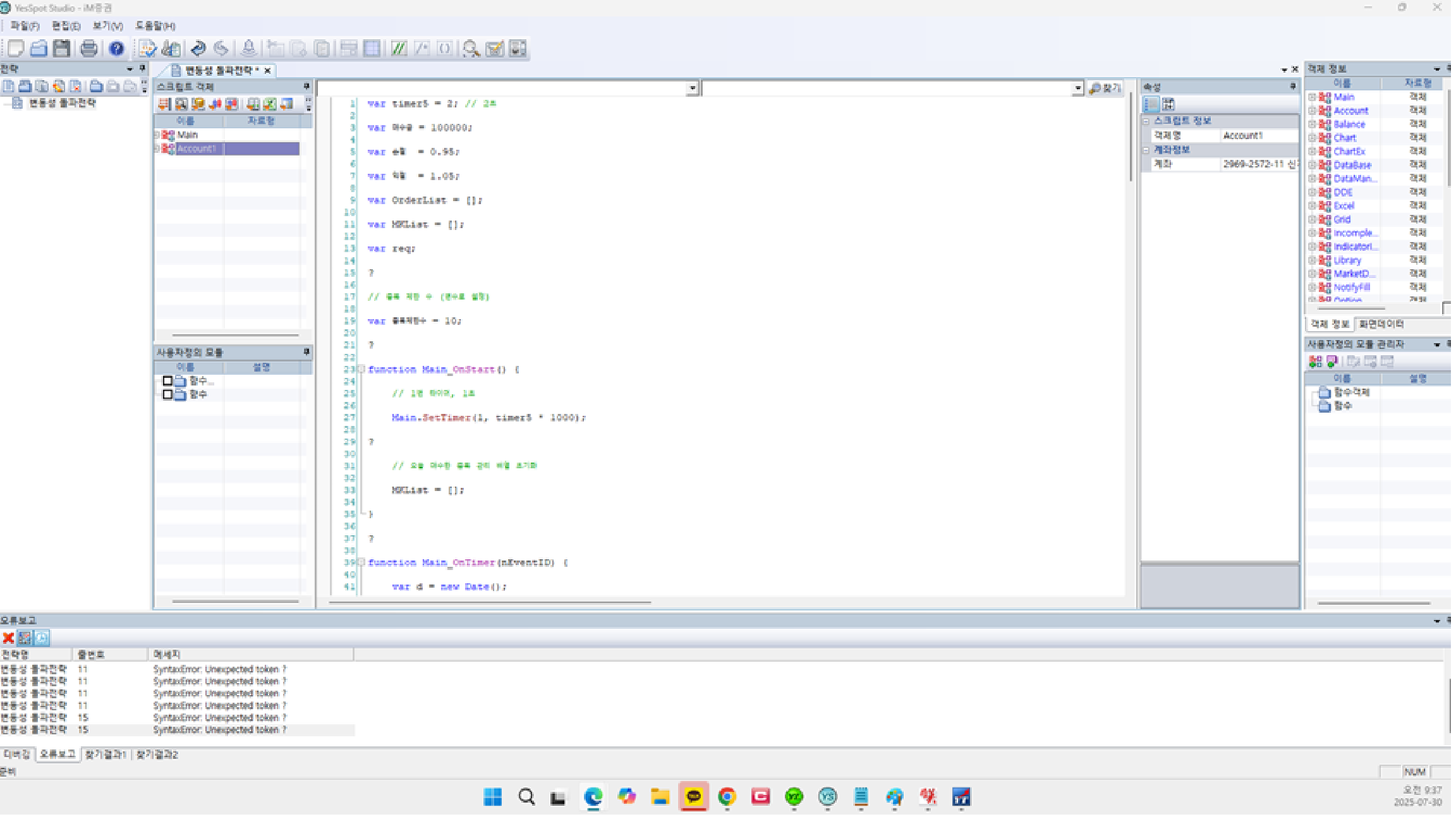The width and height of the screenshot is (1456, 819).
Task: Open the 편집(E) menu
Action: click(66, 26)
